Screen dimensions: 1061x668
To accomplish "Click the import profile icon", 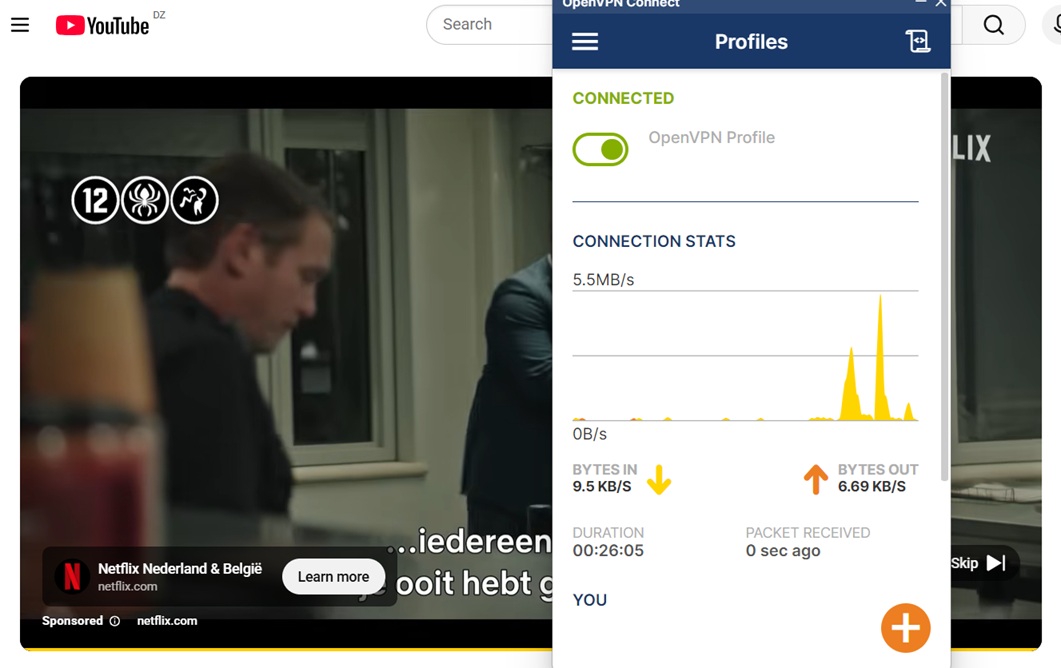I will point(918,41).
